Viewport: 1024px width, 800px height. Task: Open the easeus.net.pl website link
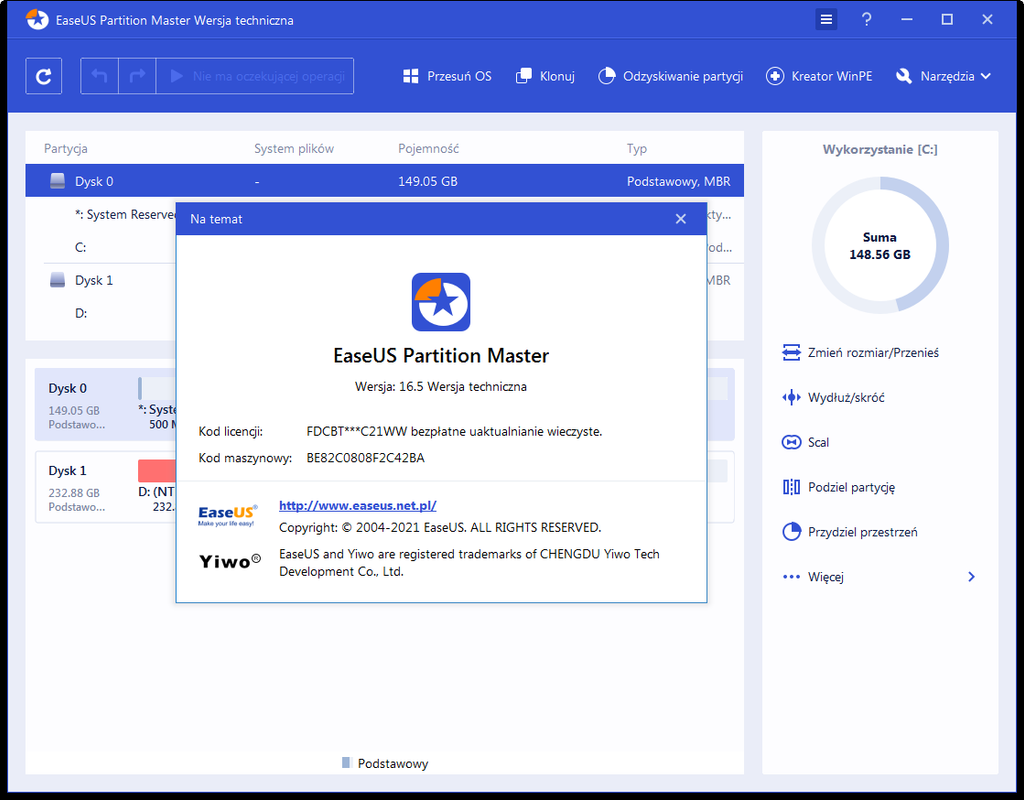point(358,505)
